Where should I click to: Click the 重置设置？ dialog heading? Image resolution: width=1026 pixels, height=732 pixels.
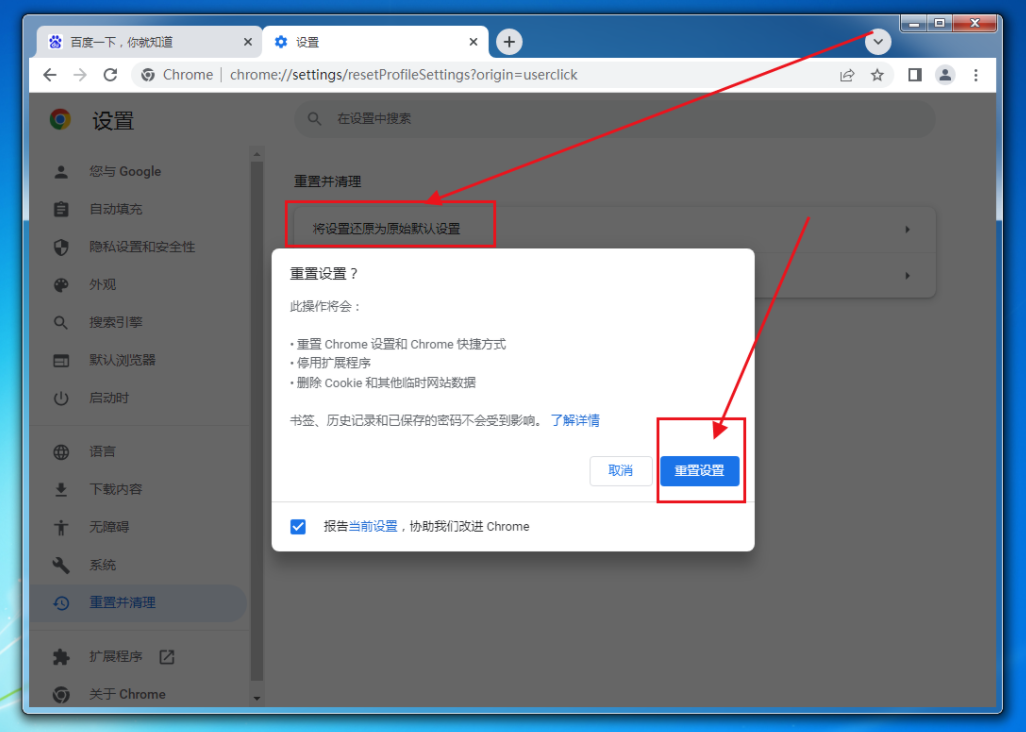click(324, 273)
